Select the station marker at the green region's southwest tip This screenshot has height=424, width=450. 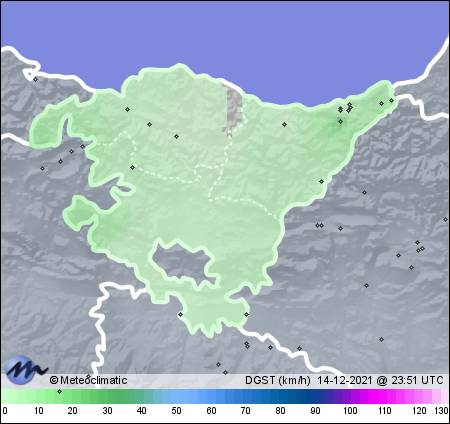(x=180, y=314)
